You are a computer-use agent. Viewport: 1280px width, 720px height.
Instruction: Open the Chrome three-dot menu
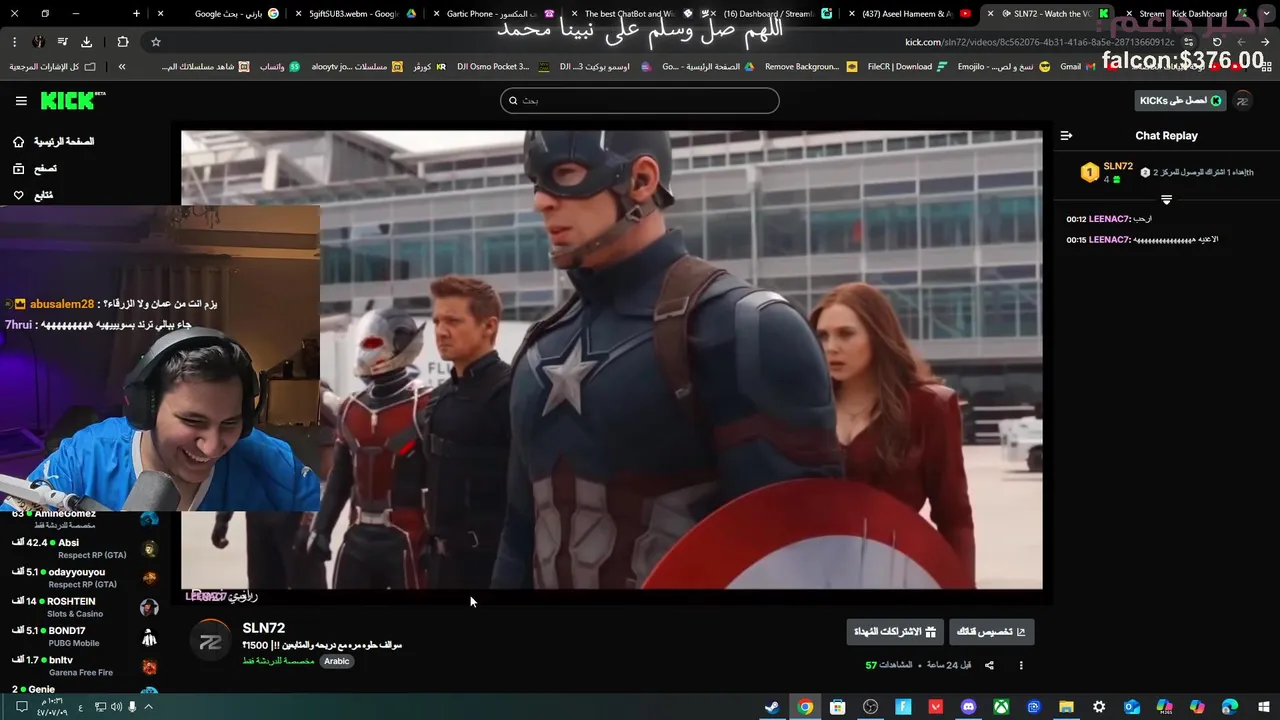[x=14, y=42]
